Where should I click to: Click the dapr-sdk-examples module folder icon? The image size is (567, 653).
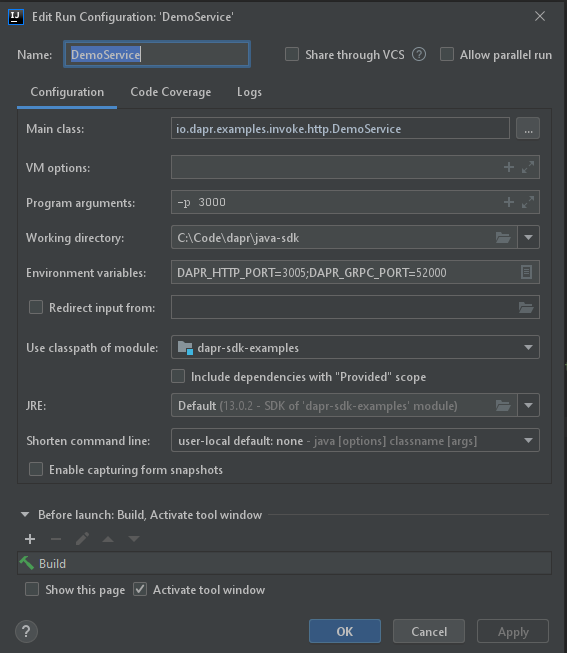coord(185,347)
